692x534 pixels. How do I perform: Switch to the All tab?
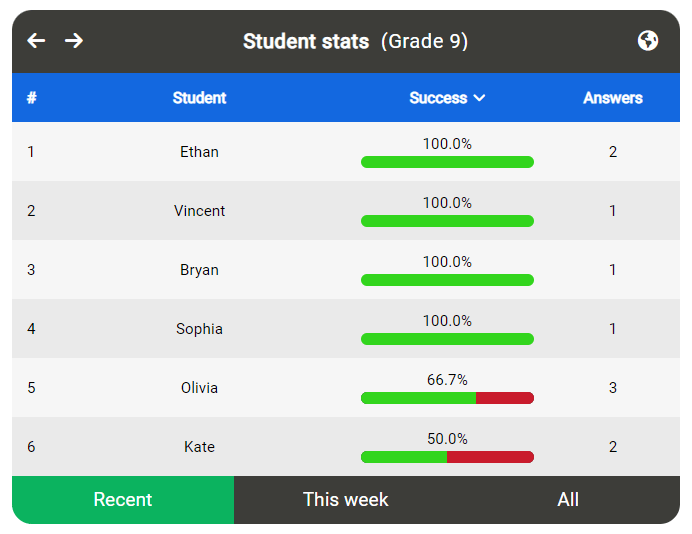click(568, 500)
